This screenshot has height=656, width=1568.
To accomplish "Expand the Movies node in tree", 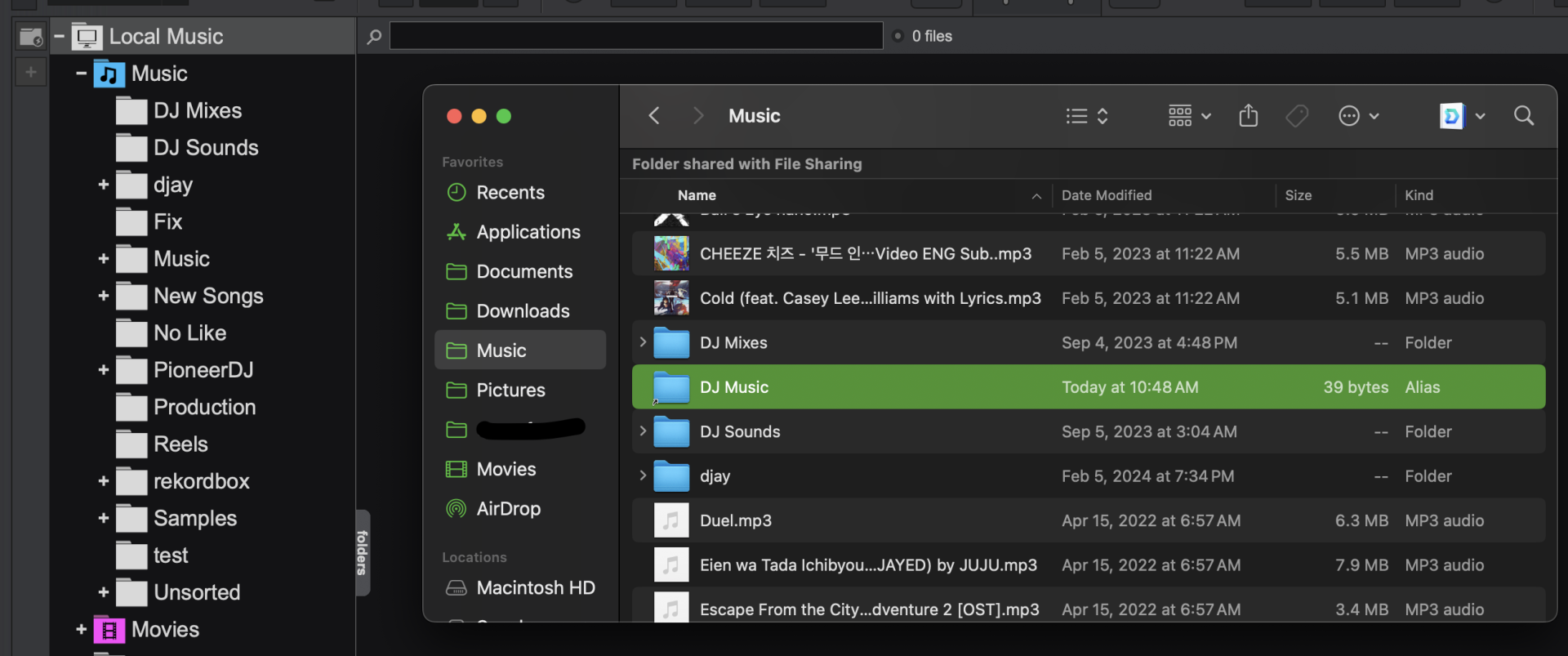I will point(81,629).
